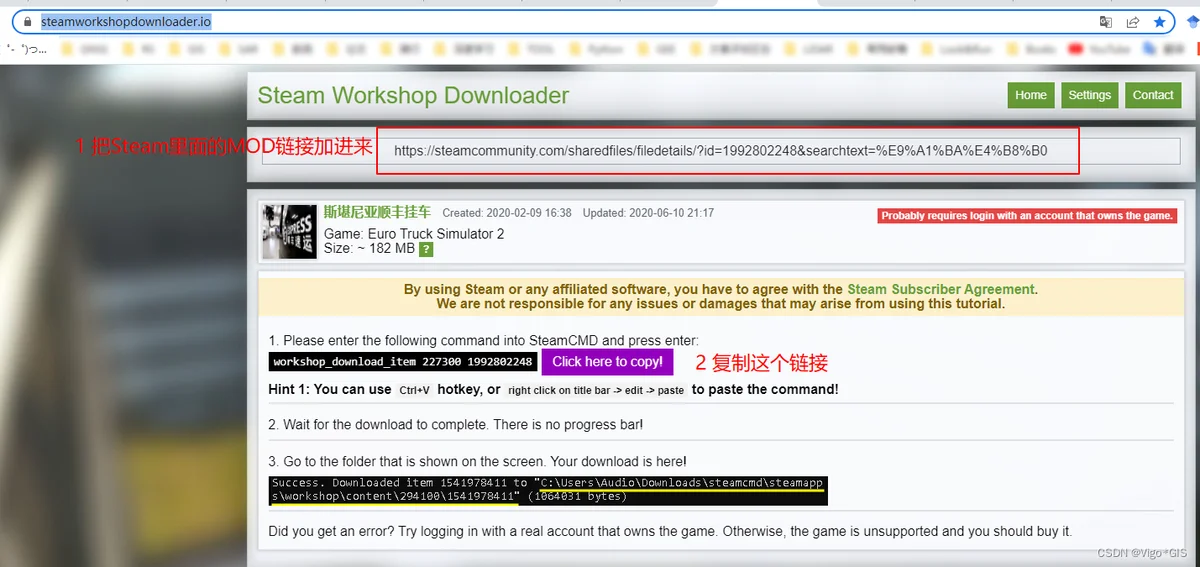Bookmark this page with the star icon
The width and height of the screenshot is (1200, 567).
[1159, 21]
